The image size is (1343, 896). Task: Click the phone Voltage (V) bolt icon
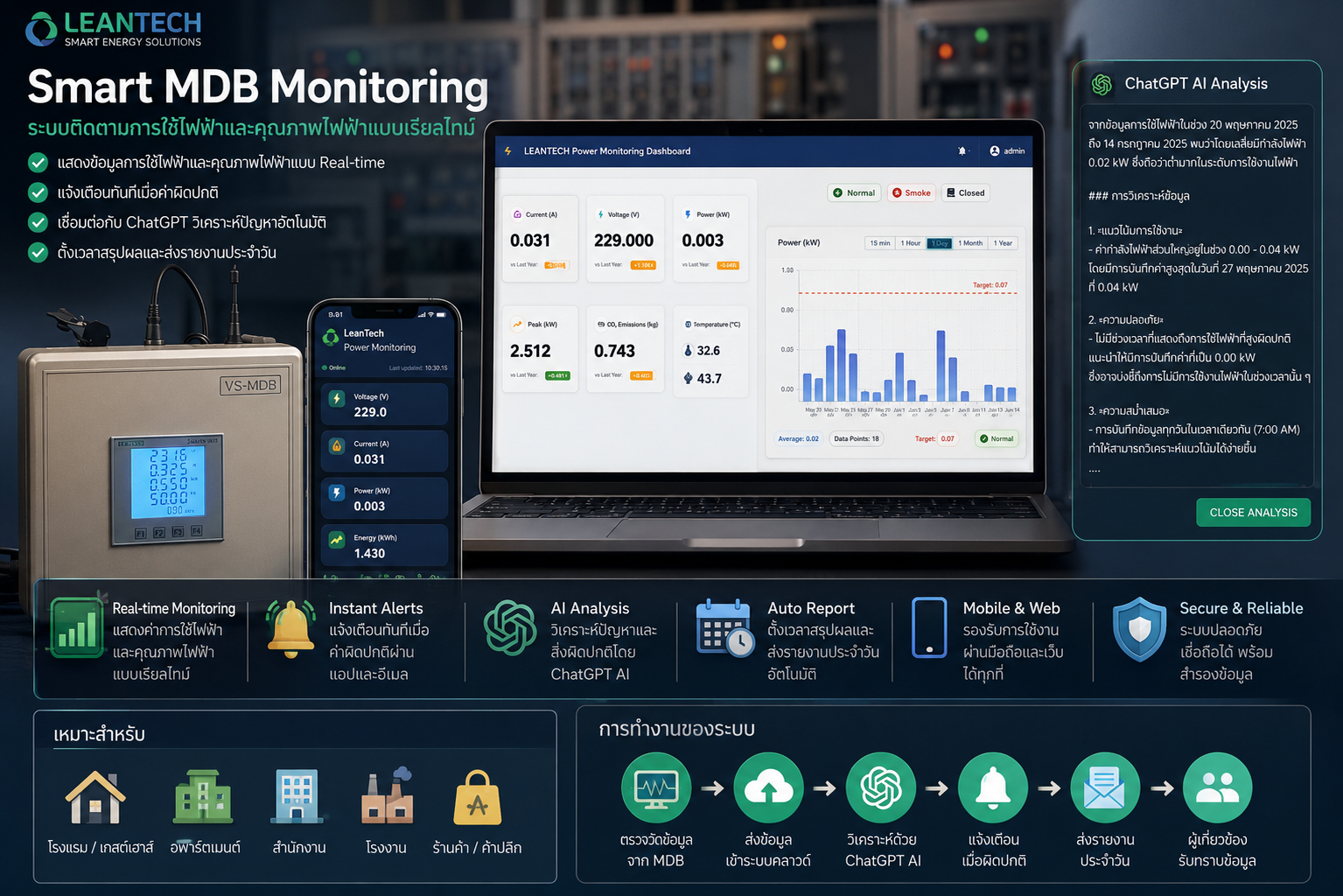pos(337,399)
